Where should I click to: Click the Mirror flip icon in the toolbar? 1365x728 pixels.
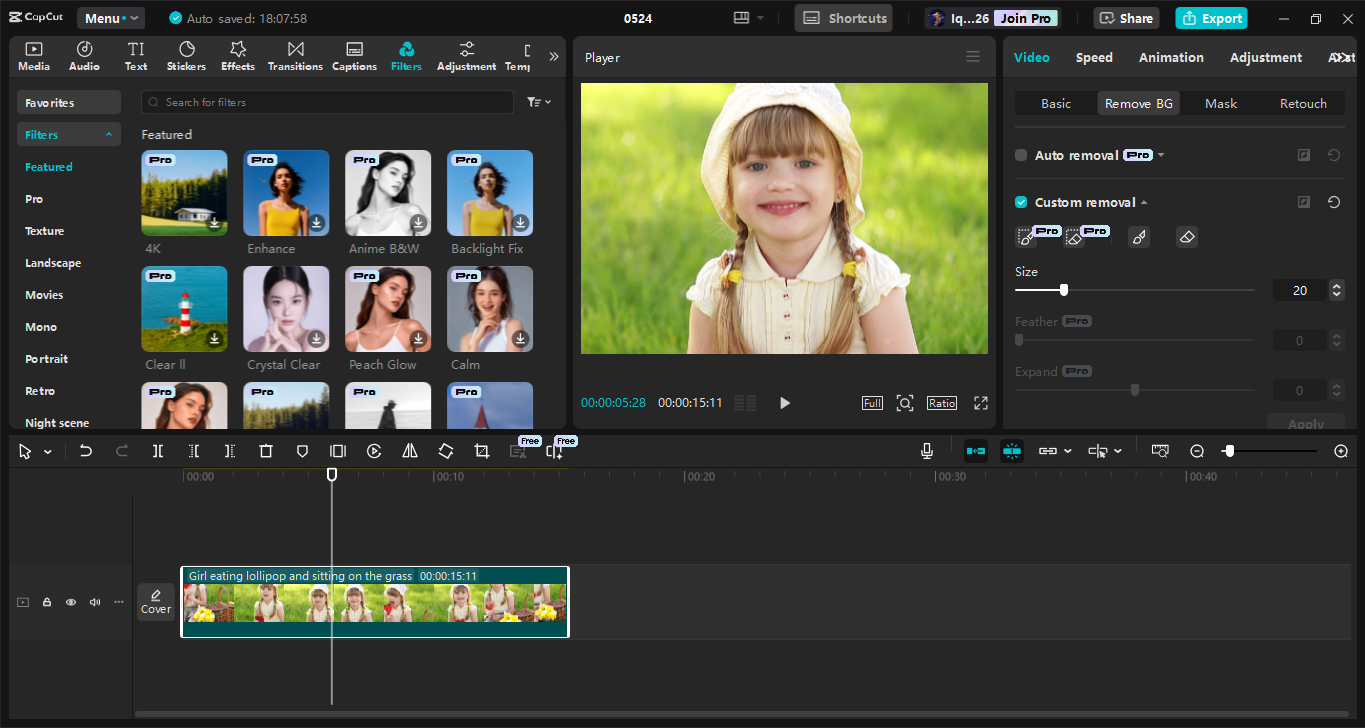point(409,451)
